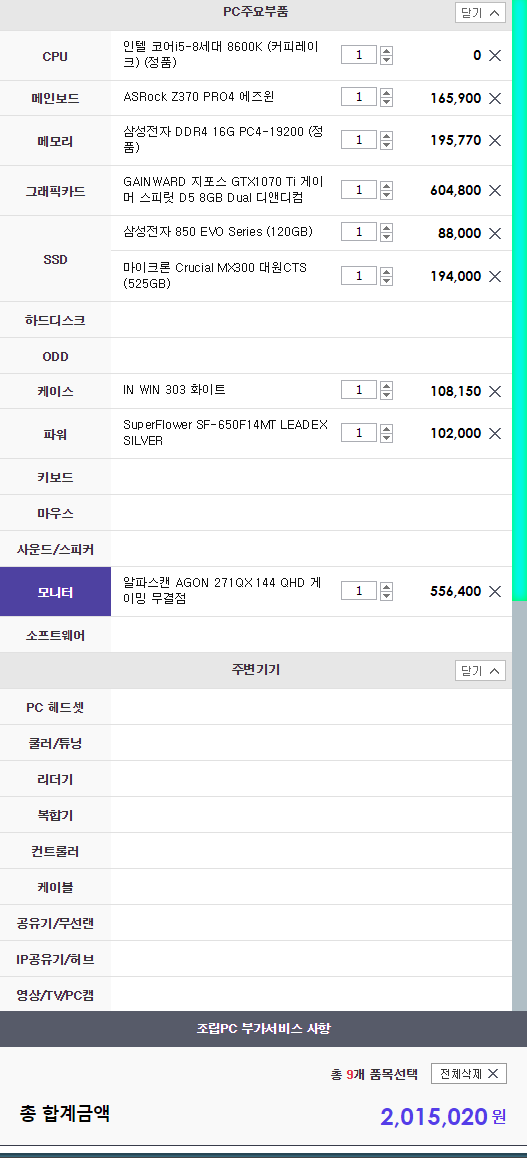Decrease SuperFlower power supply quantity

pos(387,438)
